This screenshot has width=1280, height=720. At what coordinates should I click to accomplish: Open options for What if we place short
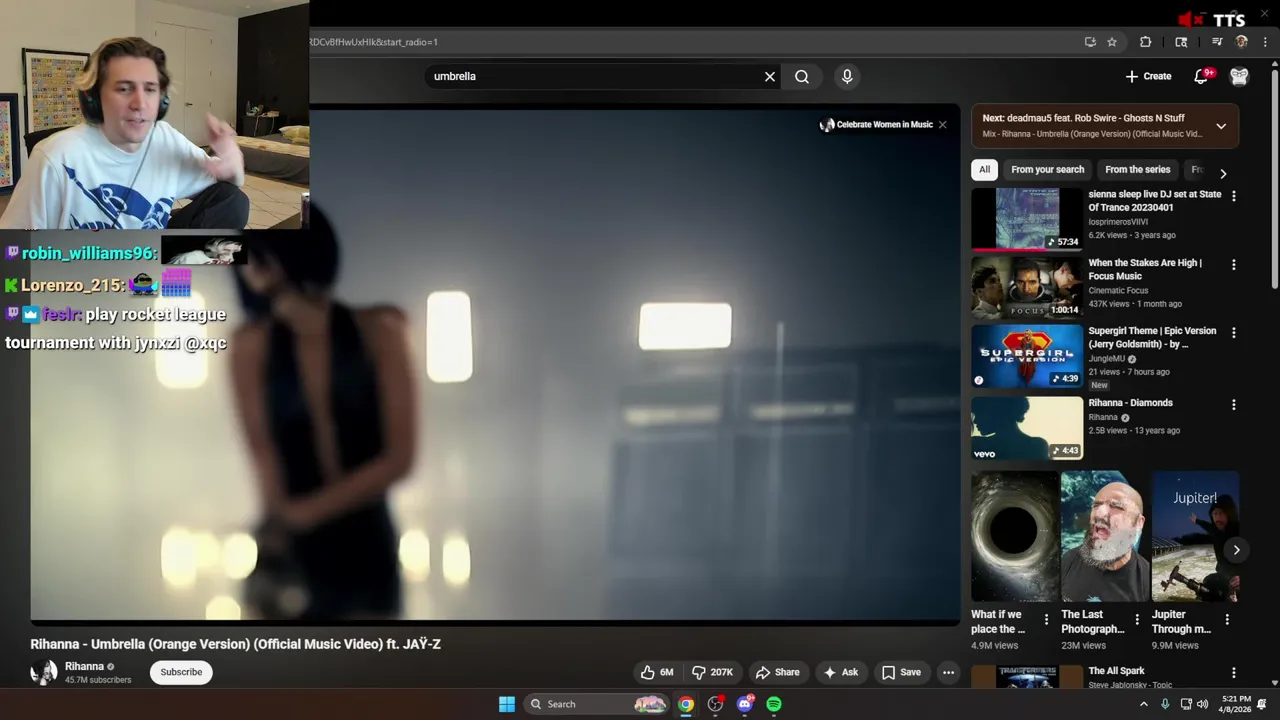click(1046, 620)
